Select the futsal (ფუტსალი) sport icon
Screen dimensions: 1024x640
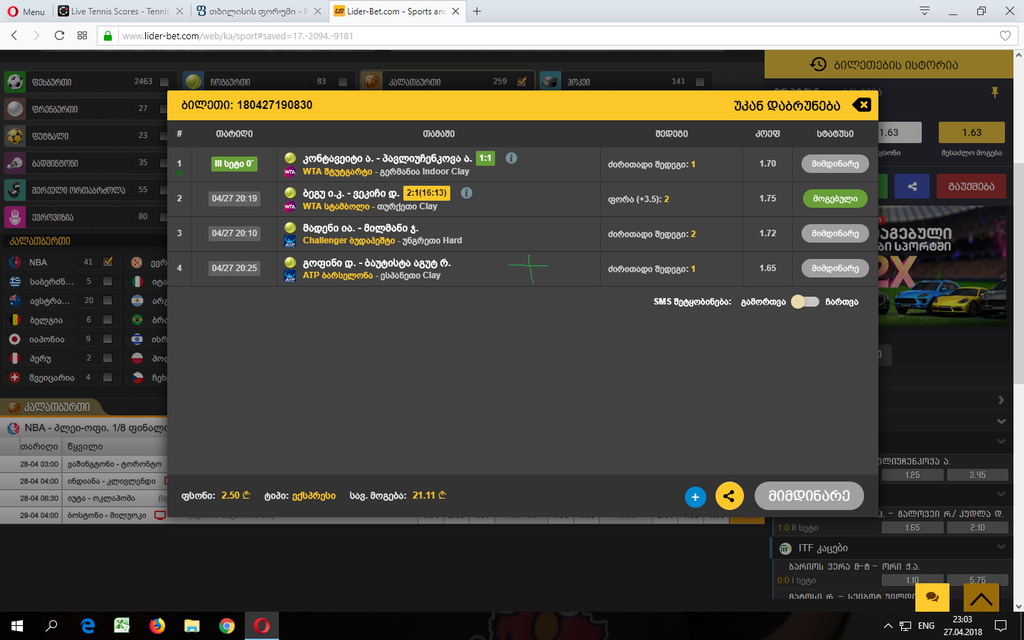click(15, 136)
